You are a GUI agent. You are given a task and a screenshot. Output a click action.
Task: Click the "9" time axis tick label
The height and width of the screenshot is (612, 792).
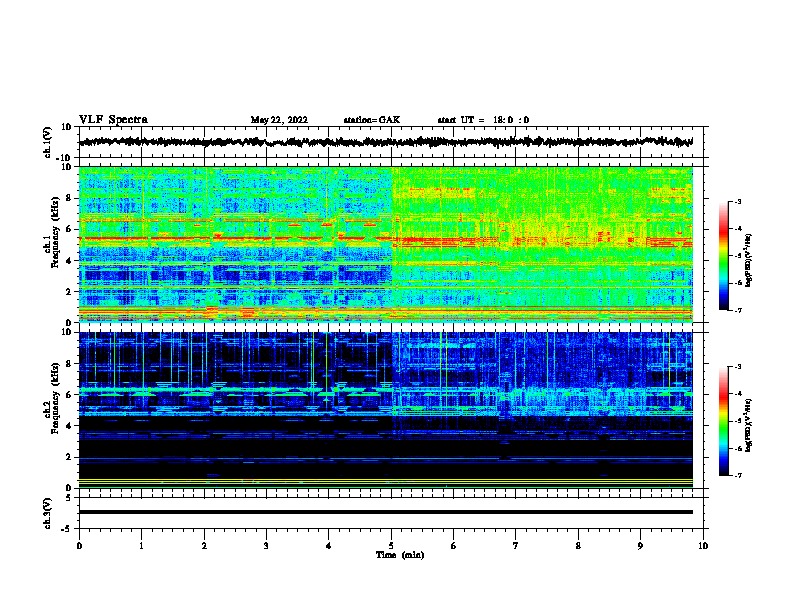pyautogui.click(x=640, y=546)
